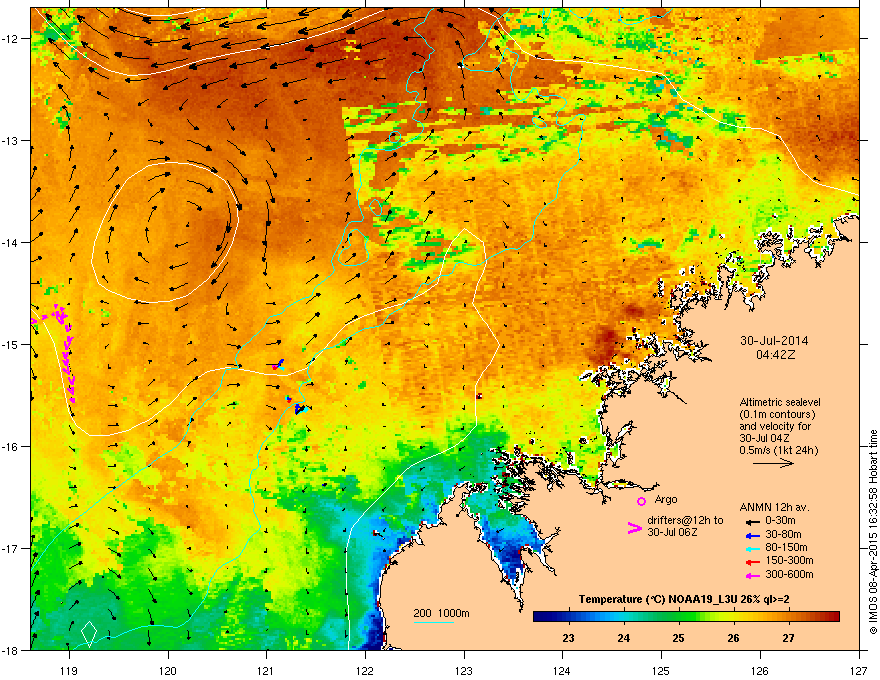Image resolution: width=880 pixels, height=680 pixels.
Task: Select the magenta 300-600m ANMN arrow symbol
Action: [x=752, y=575]
